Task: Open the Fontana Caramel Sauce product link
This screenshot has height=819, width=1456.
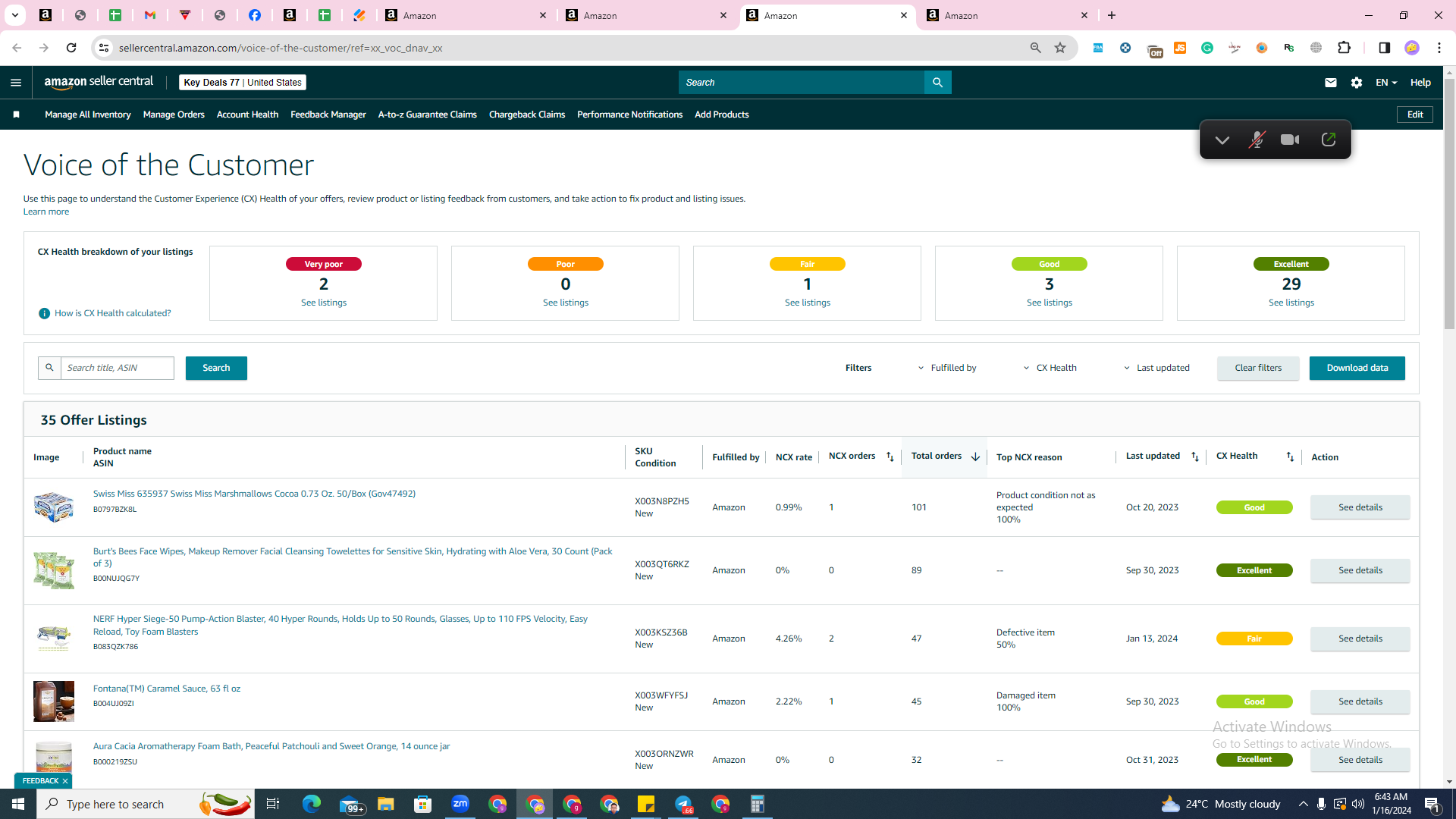Action: [167, 689]
